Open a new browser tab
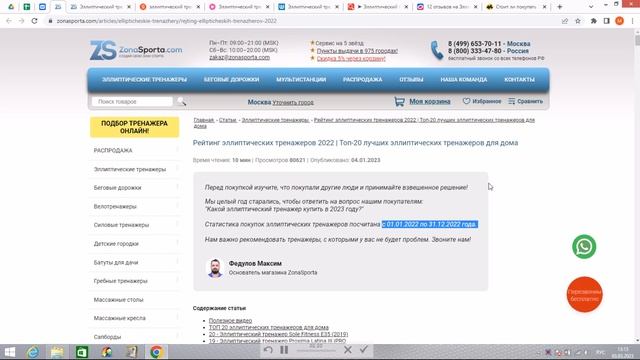Screen dimensions: 640x360 (560, 7)
